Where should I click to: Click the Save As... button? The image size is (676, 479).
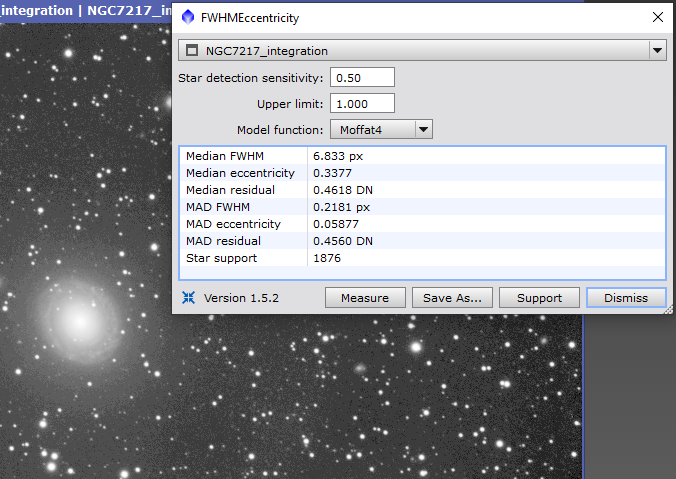tap(452, 298)
